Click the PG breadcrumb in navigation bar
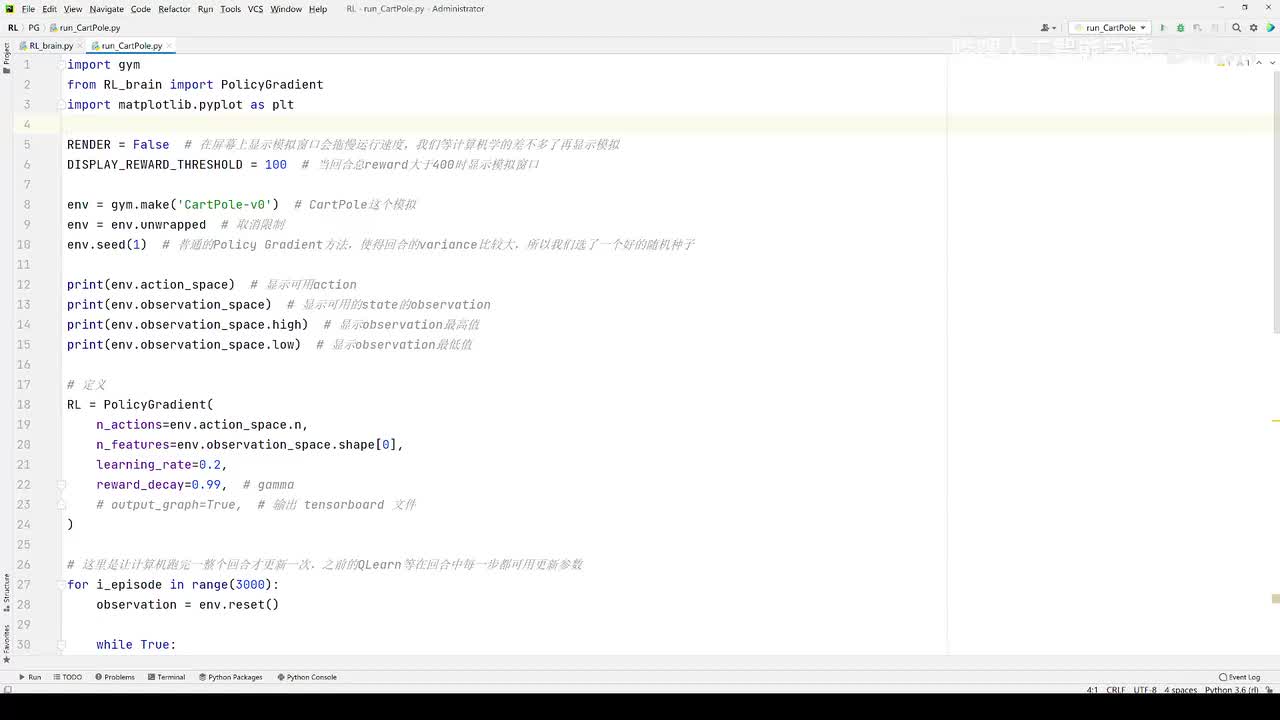This screenshot has height=720, width=1280. pyautogui.click(x=34, y=28)
